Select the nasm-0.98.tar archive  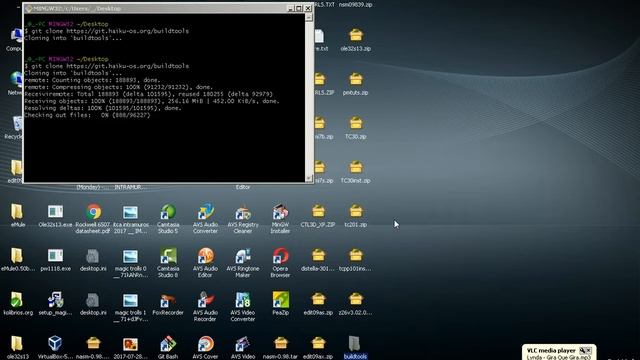point(280,348)
